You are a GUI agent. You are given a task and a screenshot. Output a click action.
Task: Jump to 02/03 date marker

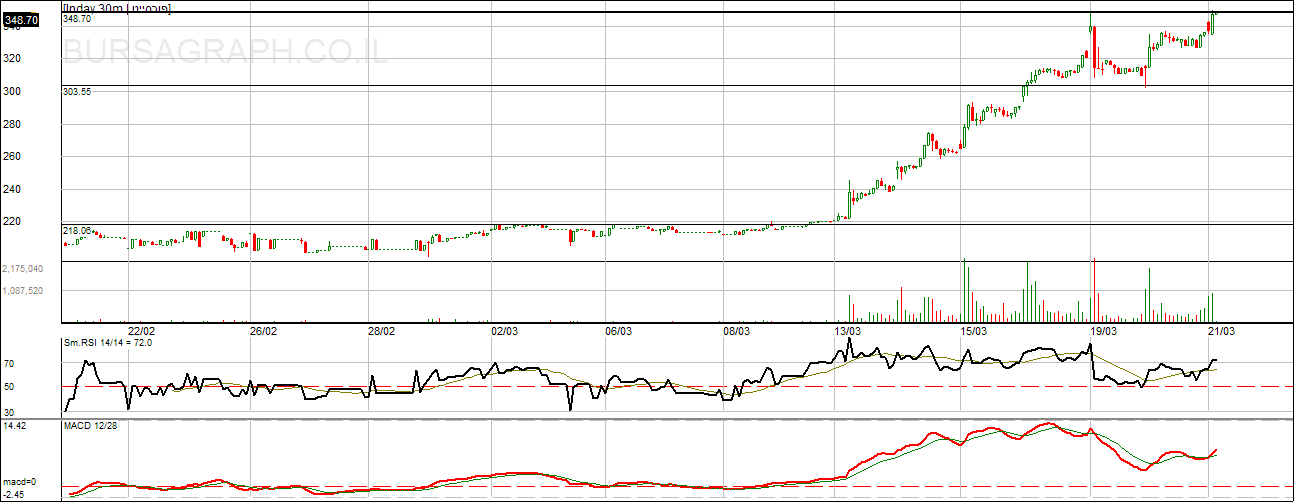(x=504, y=331)
